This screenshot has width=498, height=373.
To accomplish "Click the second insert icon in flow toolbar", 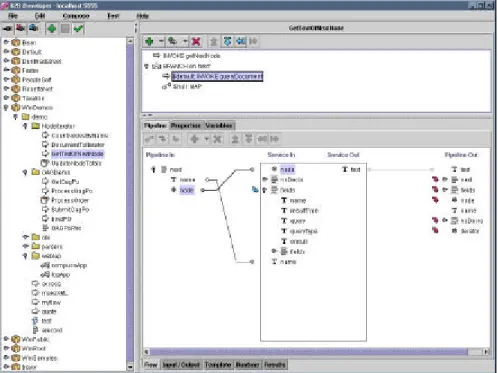I will click(172, 41).
